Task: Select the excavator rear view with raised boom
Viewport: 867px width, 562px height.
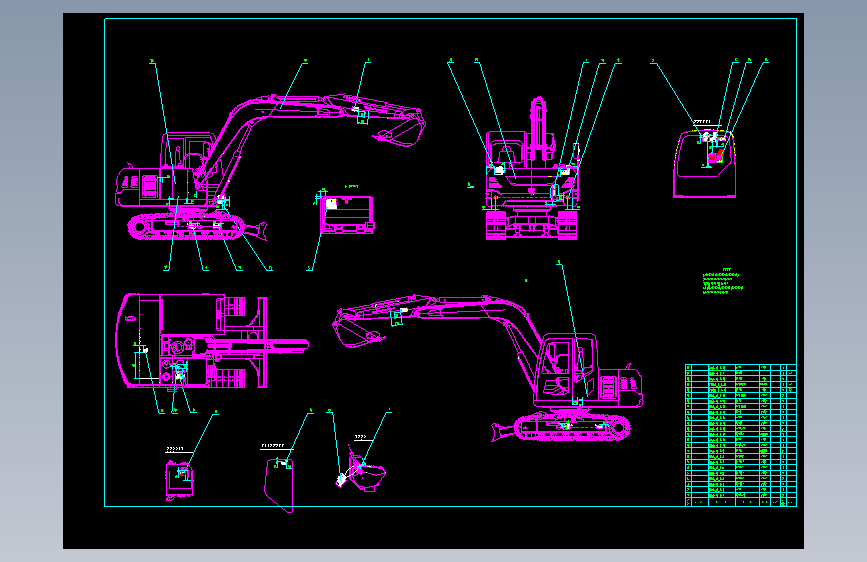Action: click(x=531, y=169)
